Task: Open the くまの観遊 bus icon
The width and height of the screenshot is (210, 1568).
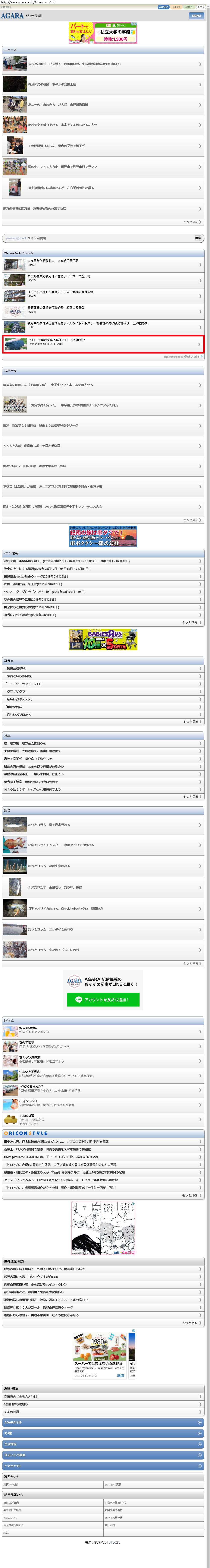Action: pos(10,1119)
